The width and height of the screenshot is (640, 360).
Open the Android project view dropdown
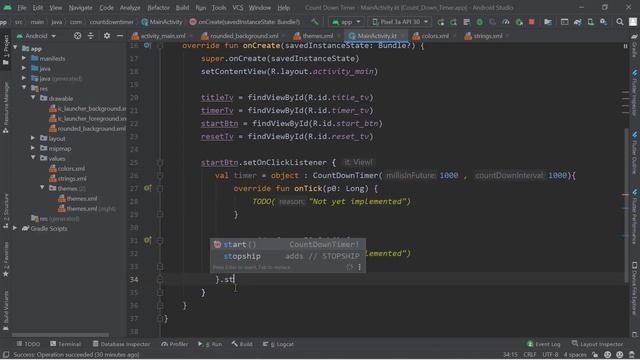[36, 36]
